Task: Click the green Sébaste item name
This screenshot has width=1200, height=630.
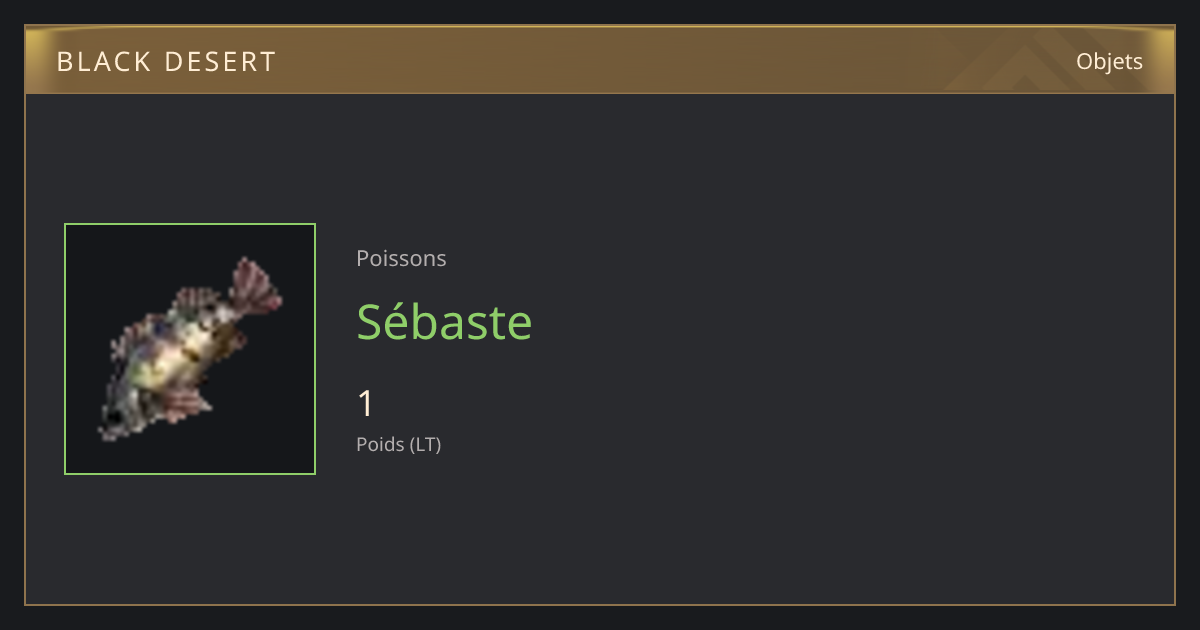Action: (x=444, y=321)
